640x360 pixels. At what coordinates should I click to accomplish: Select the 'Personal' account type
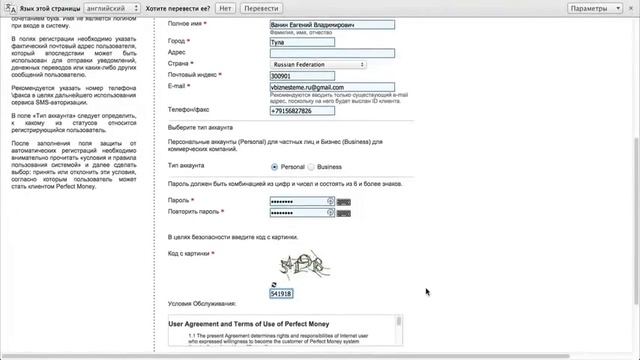[x=274, y=167]
